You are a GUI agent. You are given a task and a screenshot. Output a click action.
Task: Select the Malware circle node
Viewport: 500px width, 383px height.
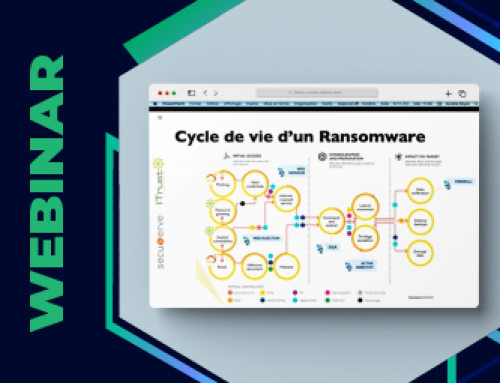click(x=286, y=266)
